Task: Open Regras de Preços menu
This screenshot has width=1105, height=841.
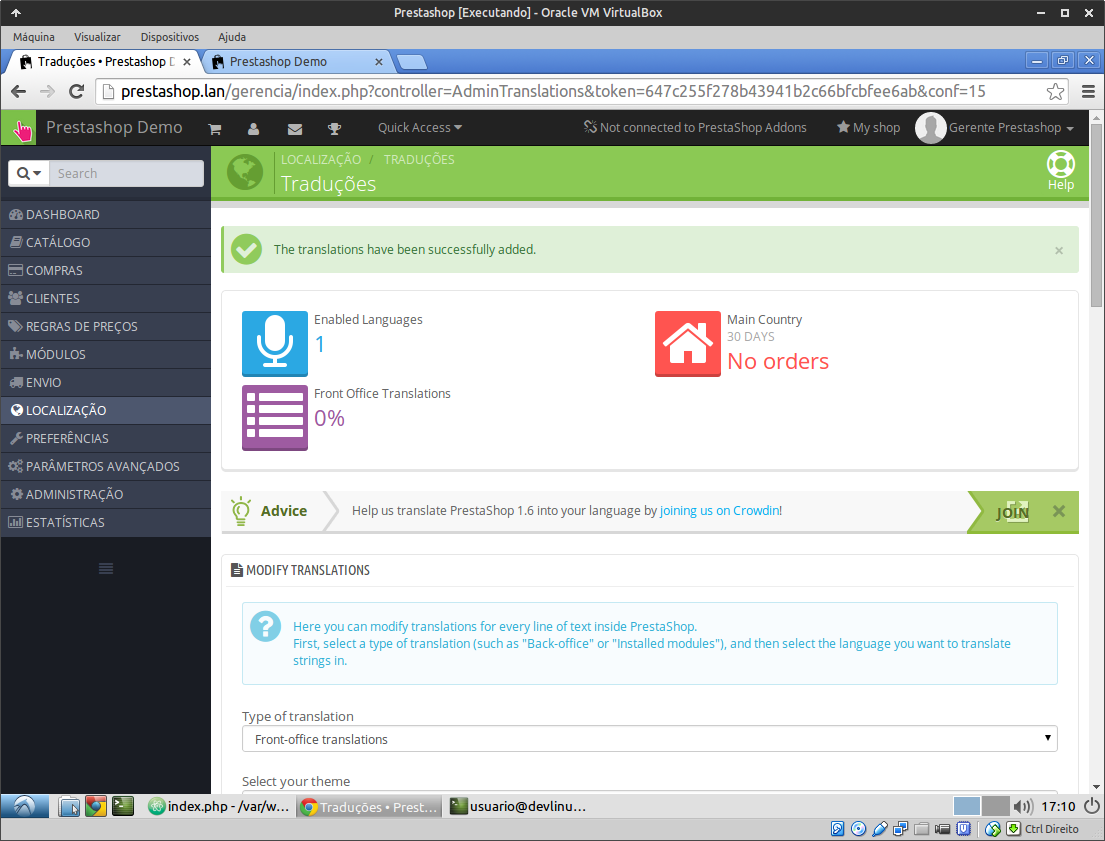Action: coord(106,326)
